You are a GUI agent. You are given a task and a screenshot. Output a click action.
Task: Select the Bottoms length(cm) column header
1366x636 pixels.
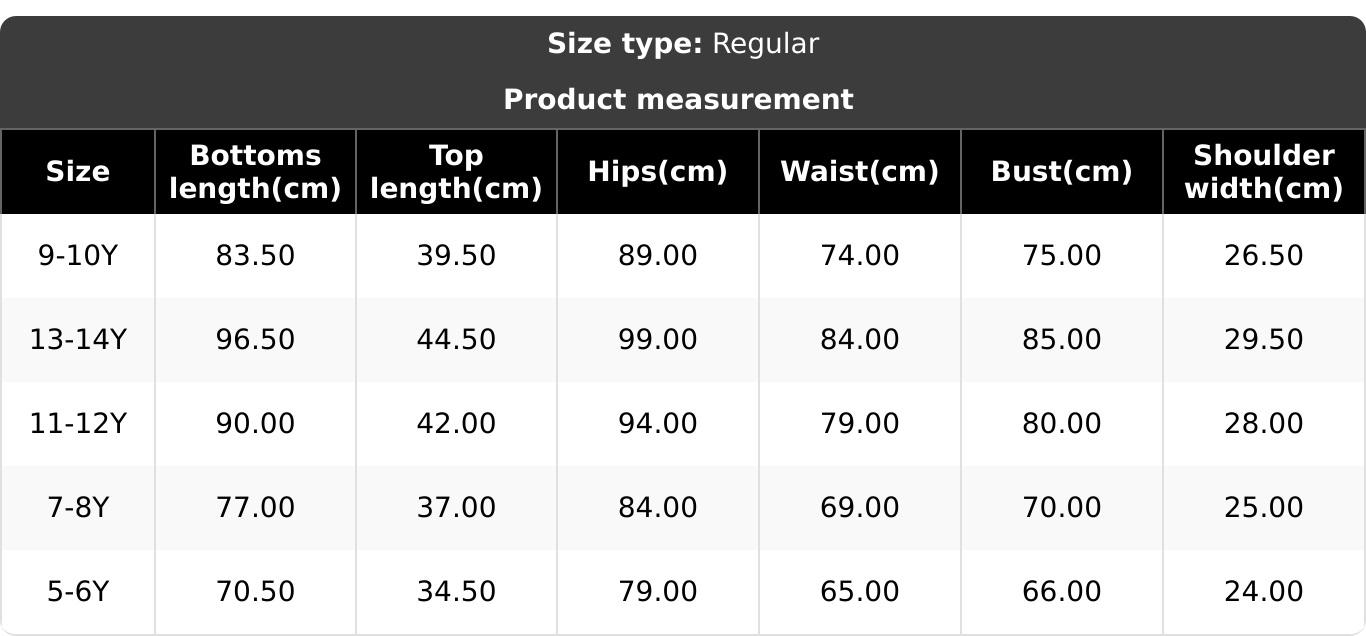coord(255,172)
